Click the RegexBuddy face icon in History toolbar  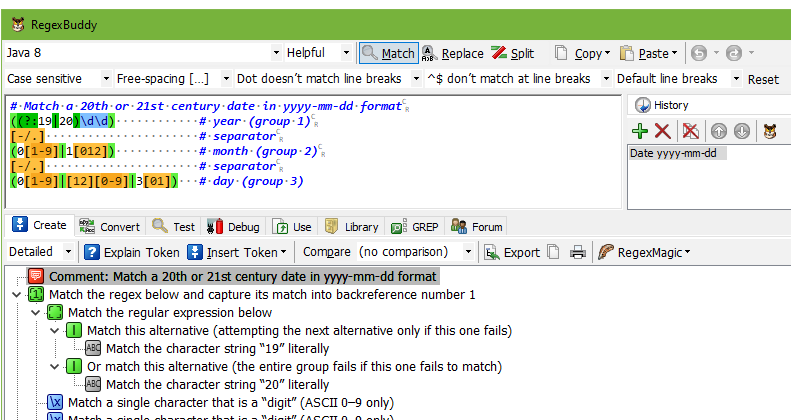pyautogui.click(x=770, y=131)
